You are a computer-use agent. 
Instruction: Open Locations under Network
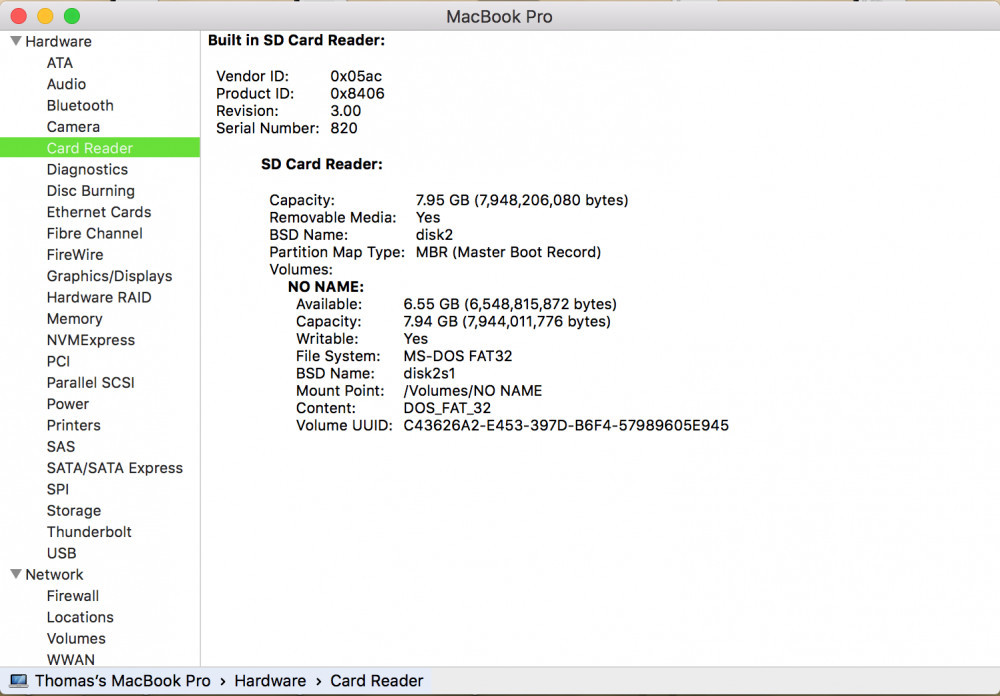pyautogui.click(x=80, y=618)
